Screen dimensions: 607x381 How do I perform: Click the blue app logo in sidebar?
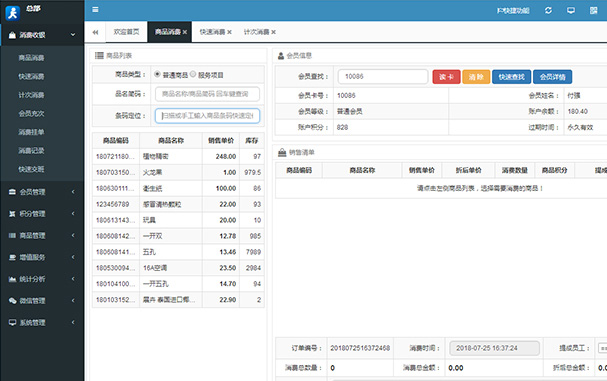click(12, 13)
